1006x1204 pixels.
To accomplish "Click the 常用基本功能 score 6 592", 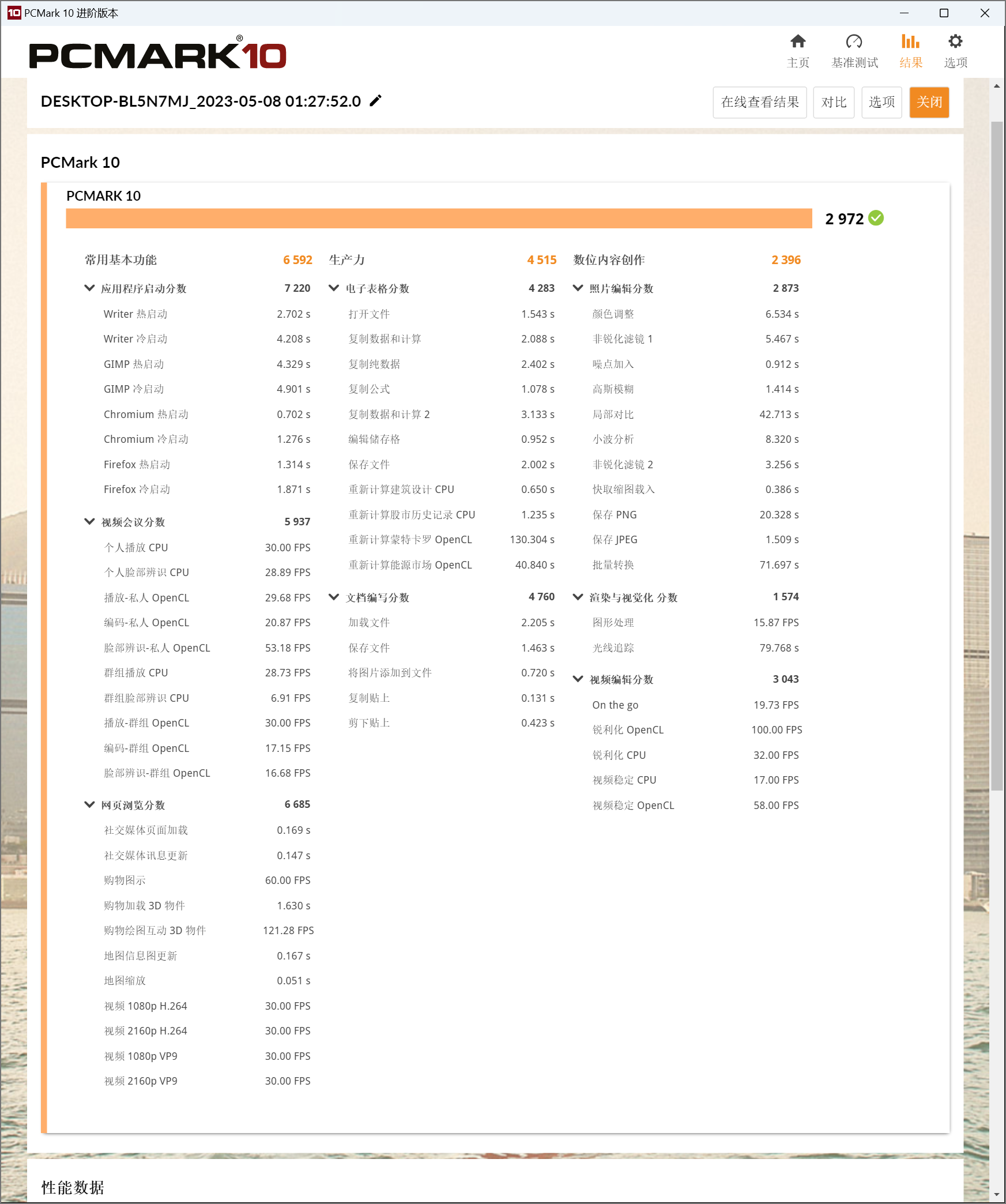I will (x=297, y=259).
